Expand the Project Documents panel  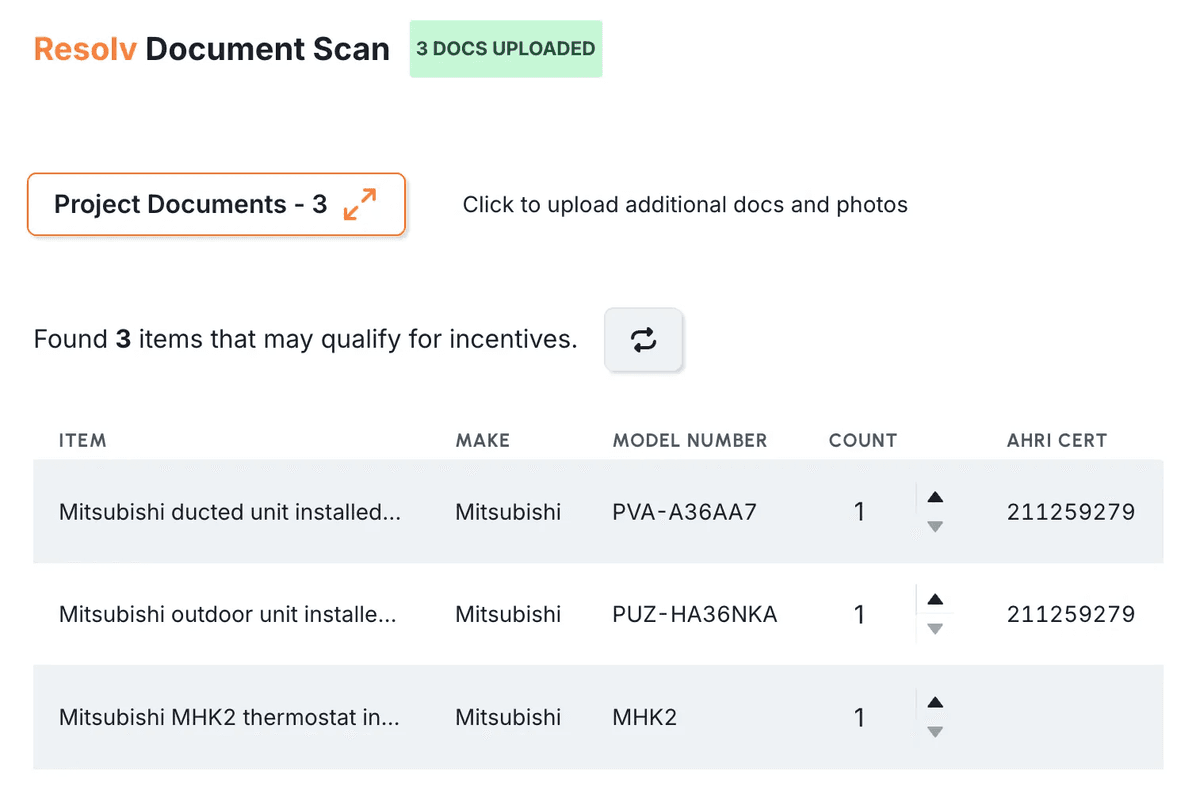tap(216, 204)
